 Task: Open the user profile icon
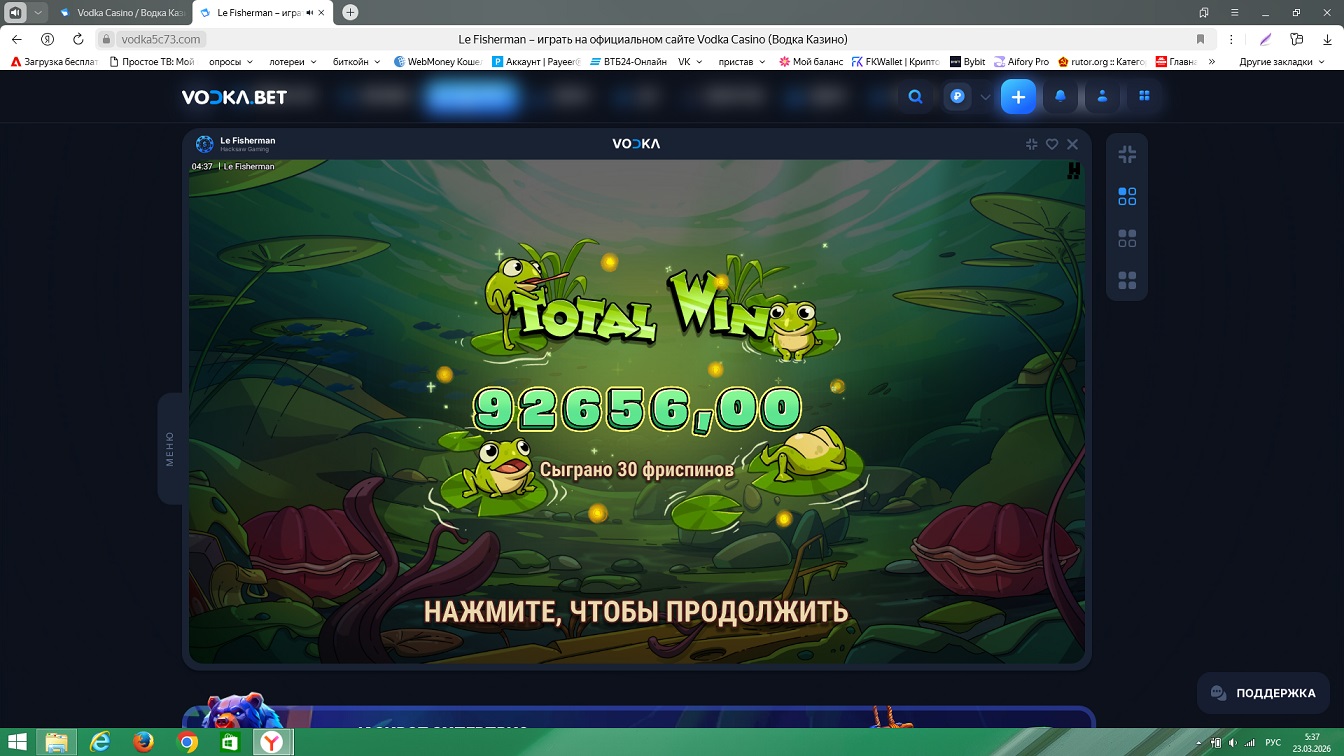1102,97
